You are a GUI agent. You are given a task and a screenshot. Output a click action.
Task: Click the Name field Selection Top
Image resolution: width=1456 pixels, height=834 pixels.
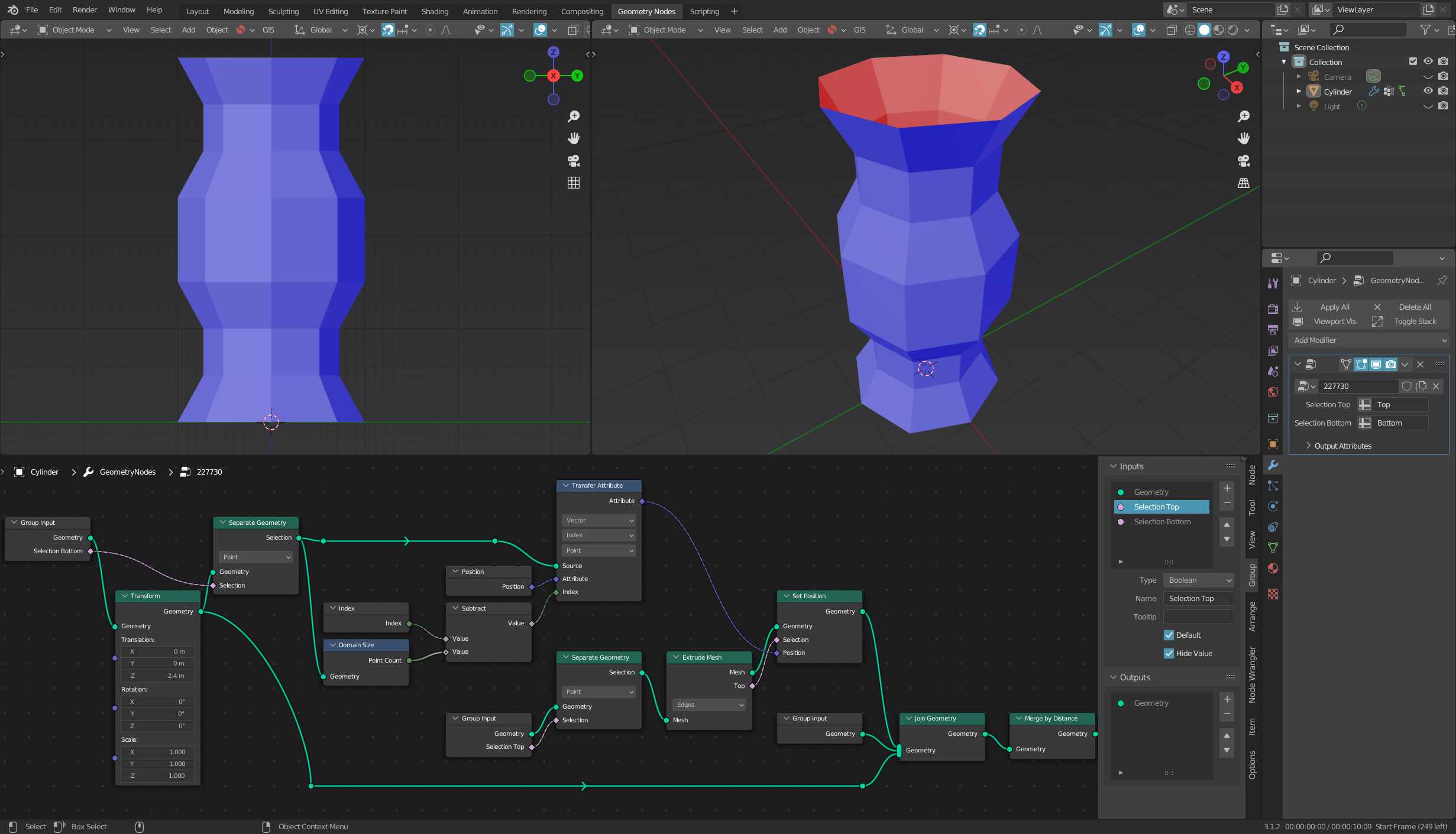[x=1198, y=598]
